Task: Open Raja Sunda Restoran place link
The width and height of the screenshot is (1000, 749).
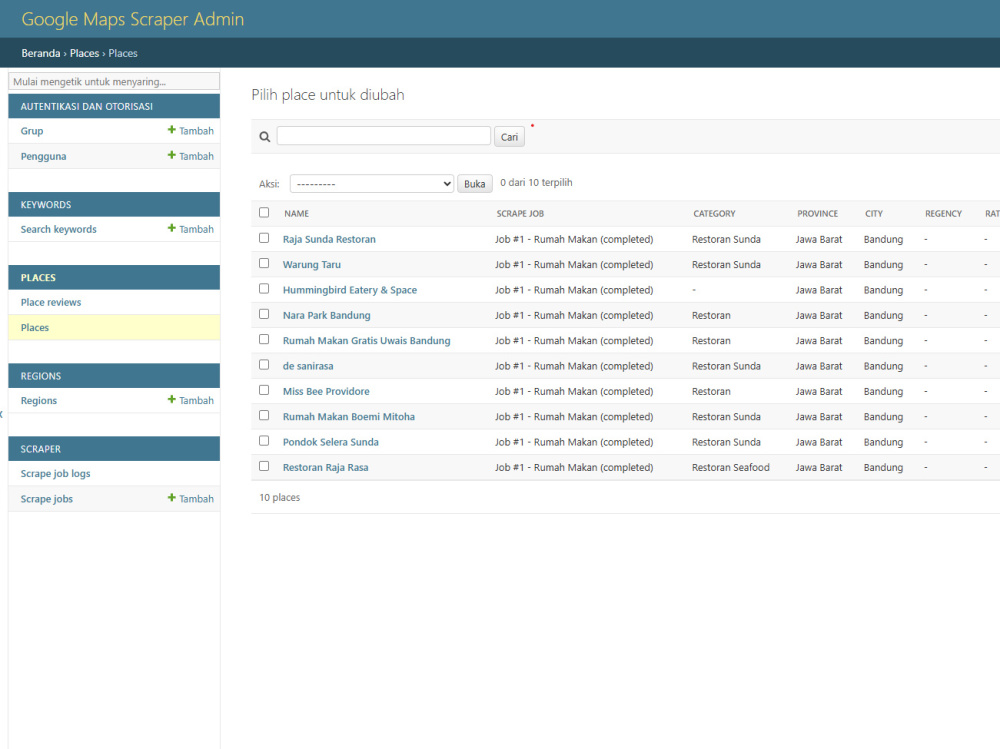Action: [x=329, y=239]
